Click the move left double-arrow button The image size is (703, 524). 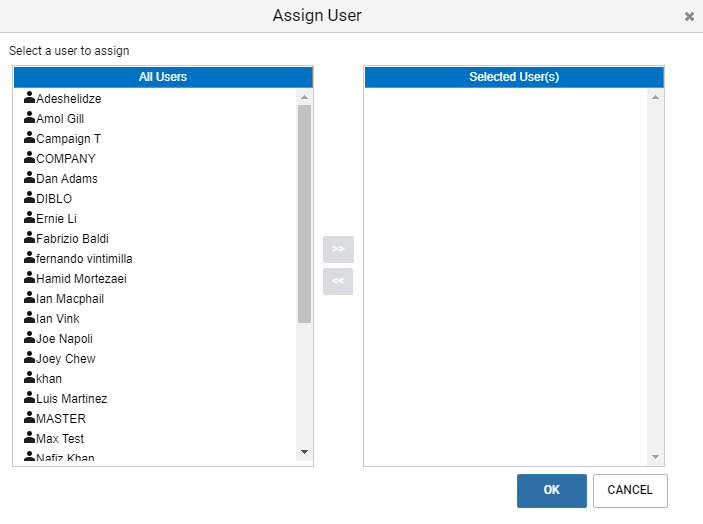(x=338, y=281)
